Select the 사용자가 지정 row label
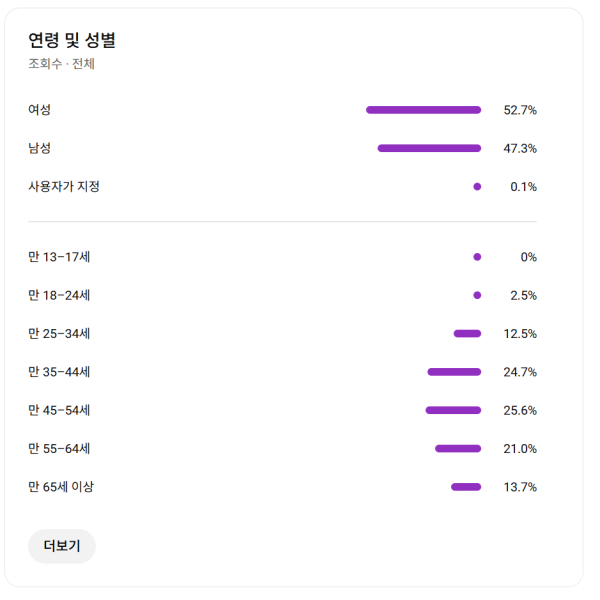 64,187
